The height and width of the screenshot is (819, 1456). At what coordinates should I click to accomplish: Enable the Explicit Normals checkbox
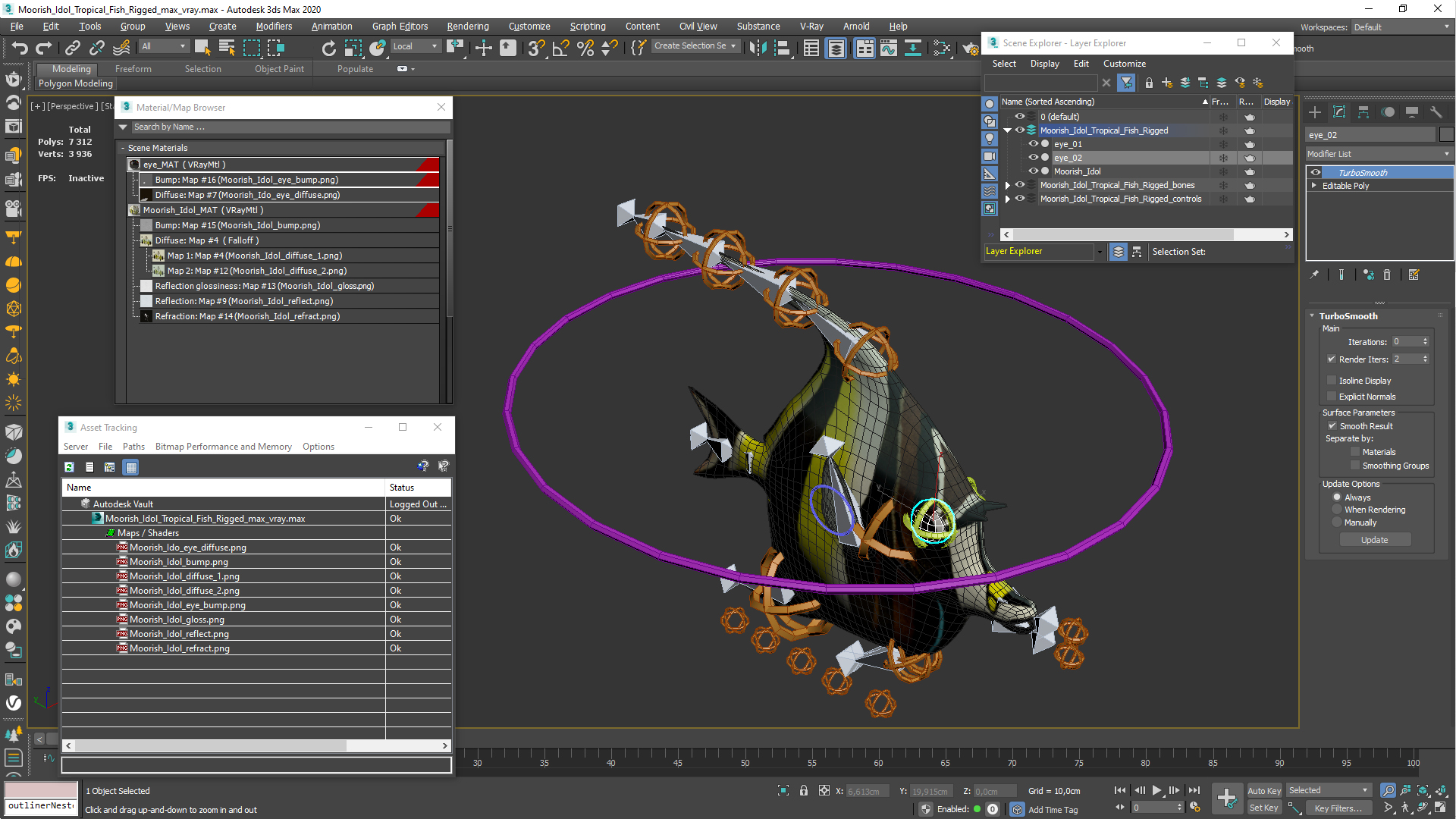click(x=1332, y=397)
